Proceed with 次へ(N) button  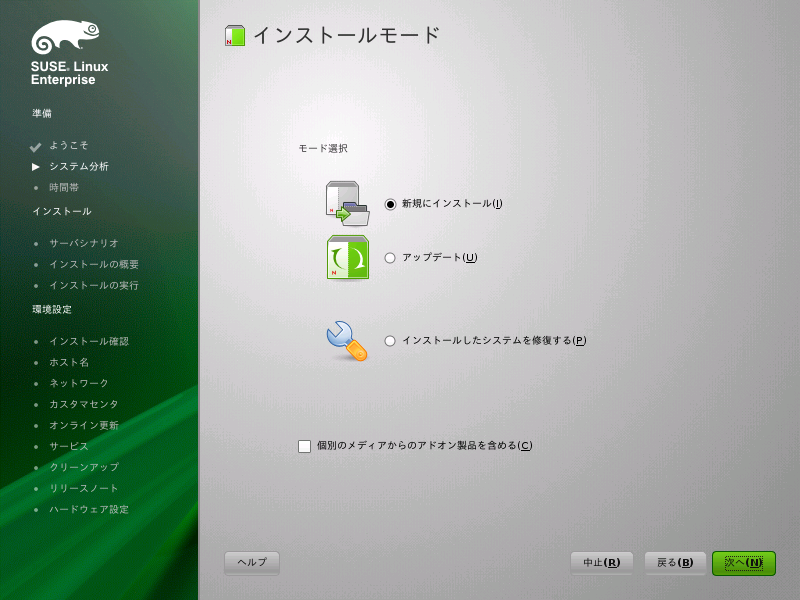coord(744,563)
